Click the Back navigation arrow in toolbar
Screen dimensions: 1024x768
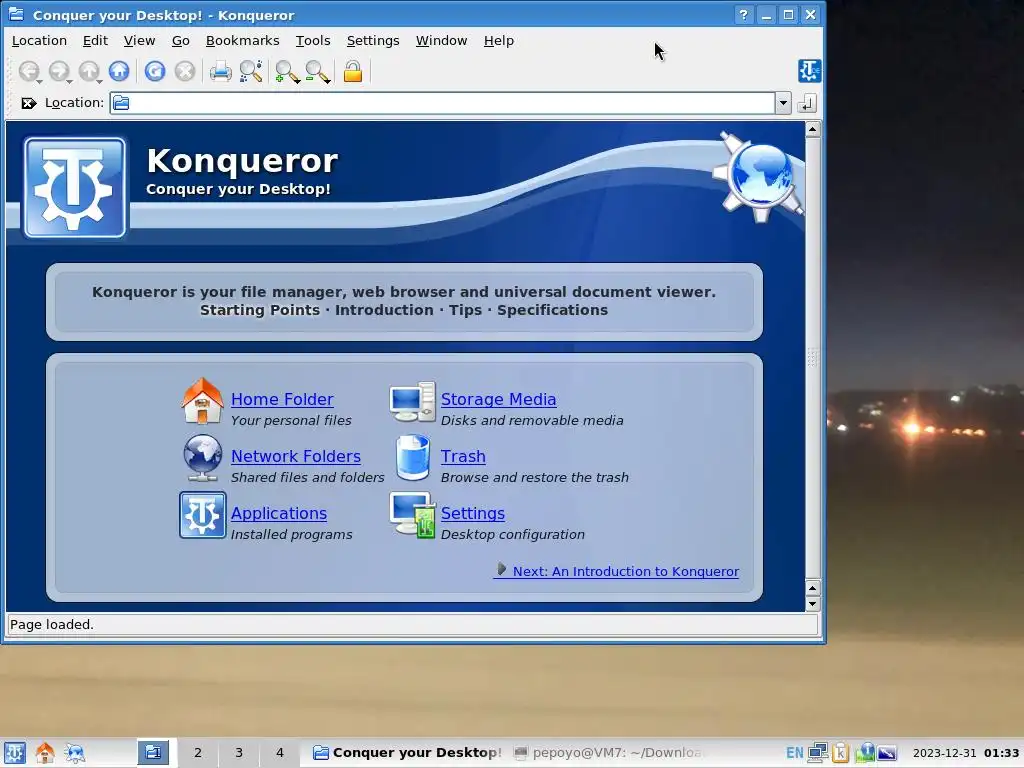(28, 71)
